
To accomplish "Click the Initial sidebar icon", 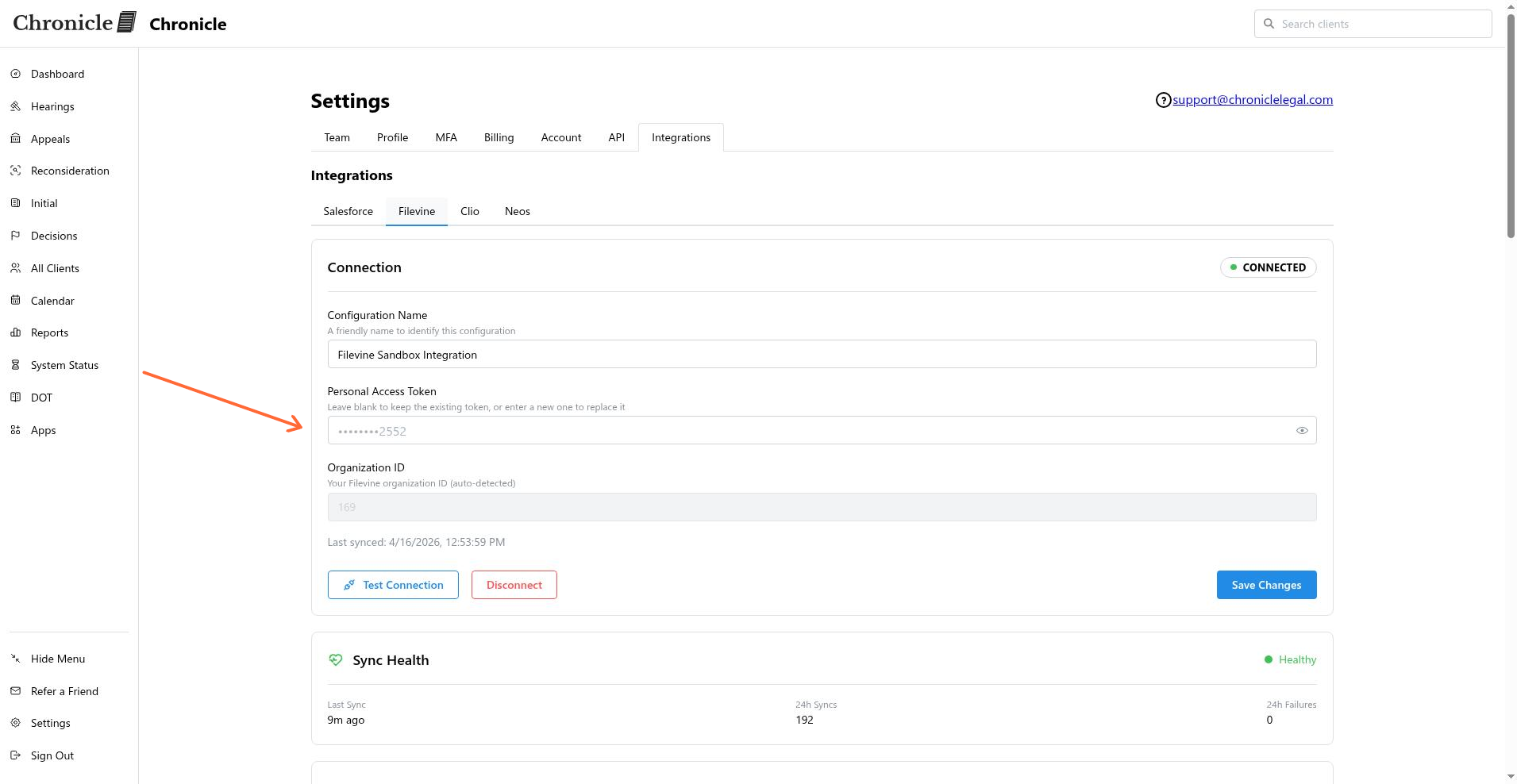I will [x=15, y=203].
